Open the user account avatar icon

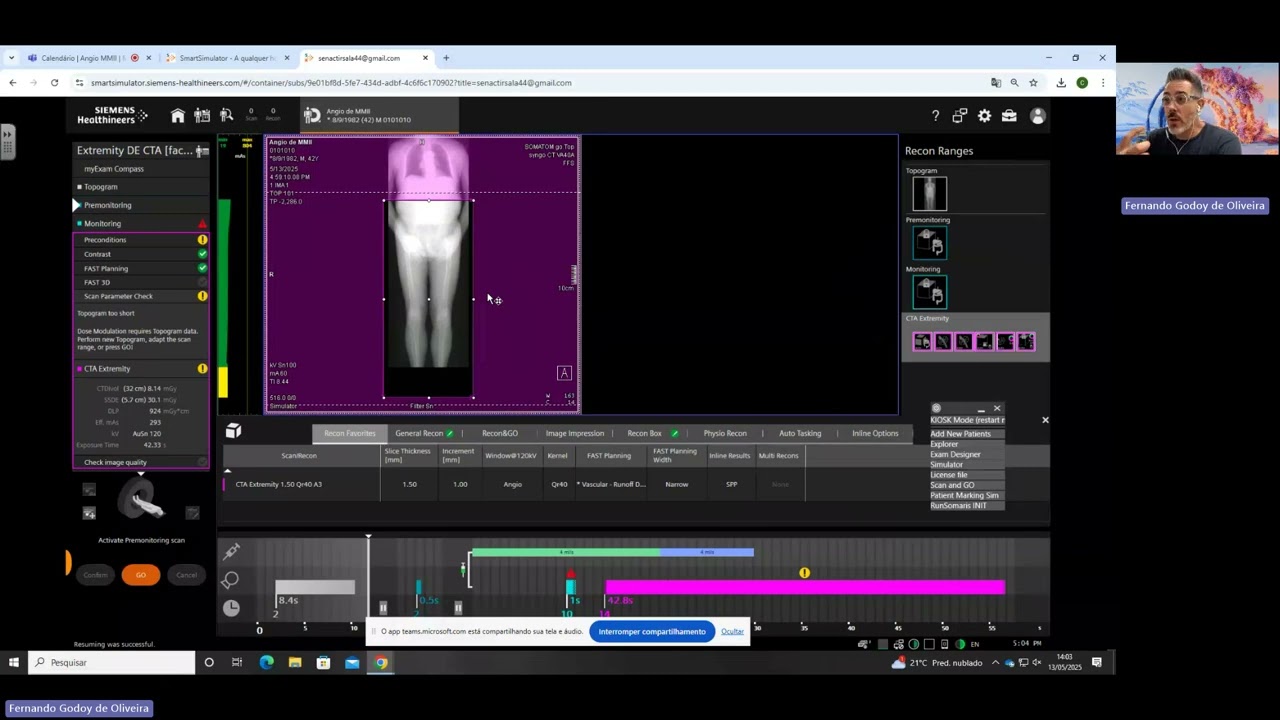pos(1038,116)
